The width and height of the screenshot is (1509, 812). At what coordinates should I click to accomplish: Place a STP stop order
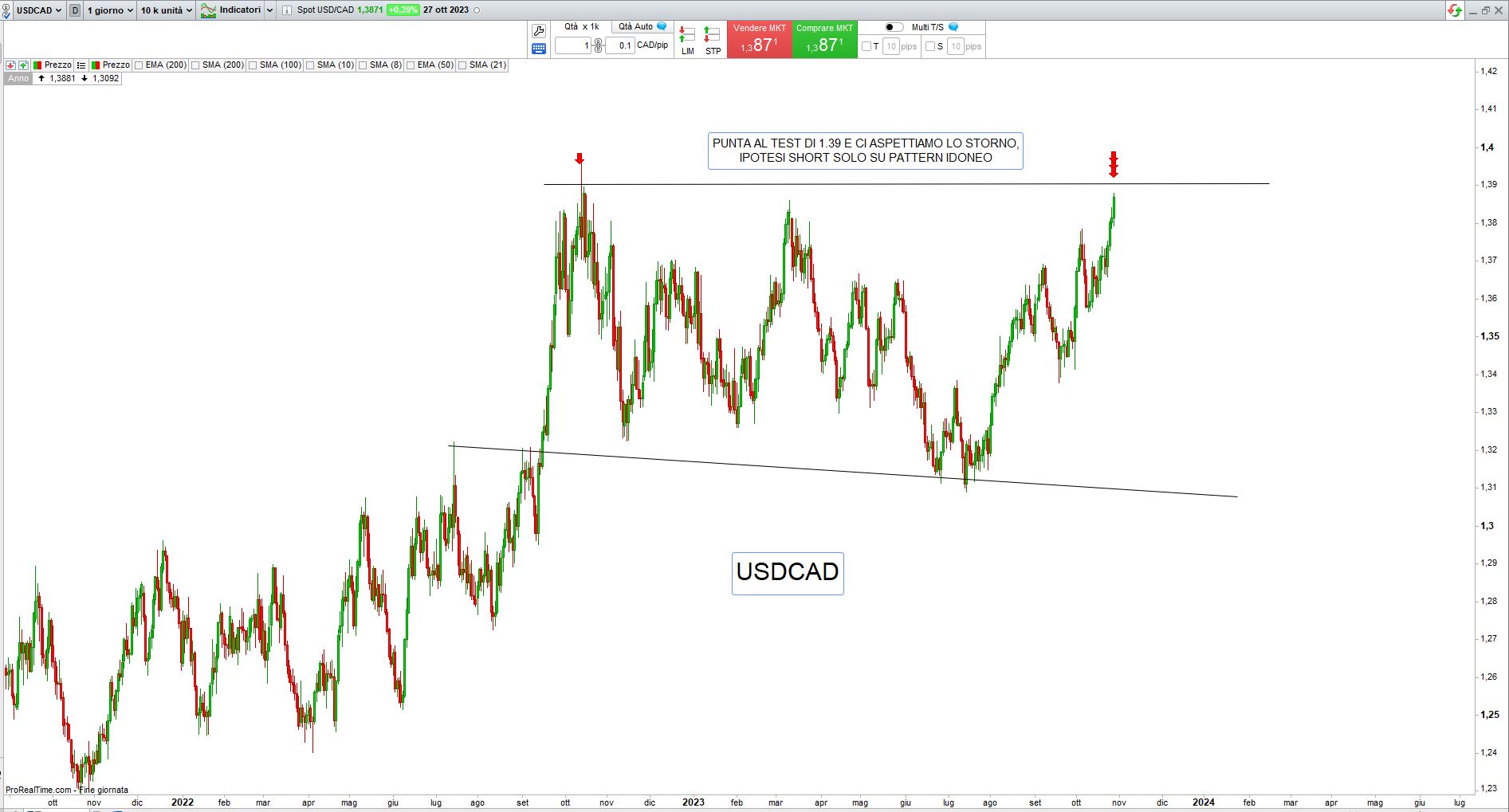pyautogui.click(x=713, y=41)
